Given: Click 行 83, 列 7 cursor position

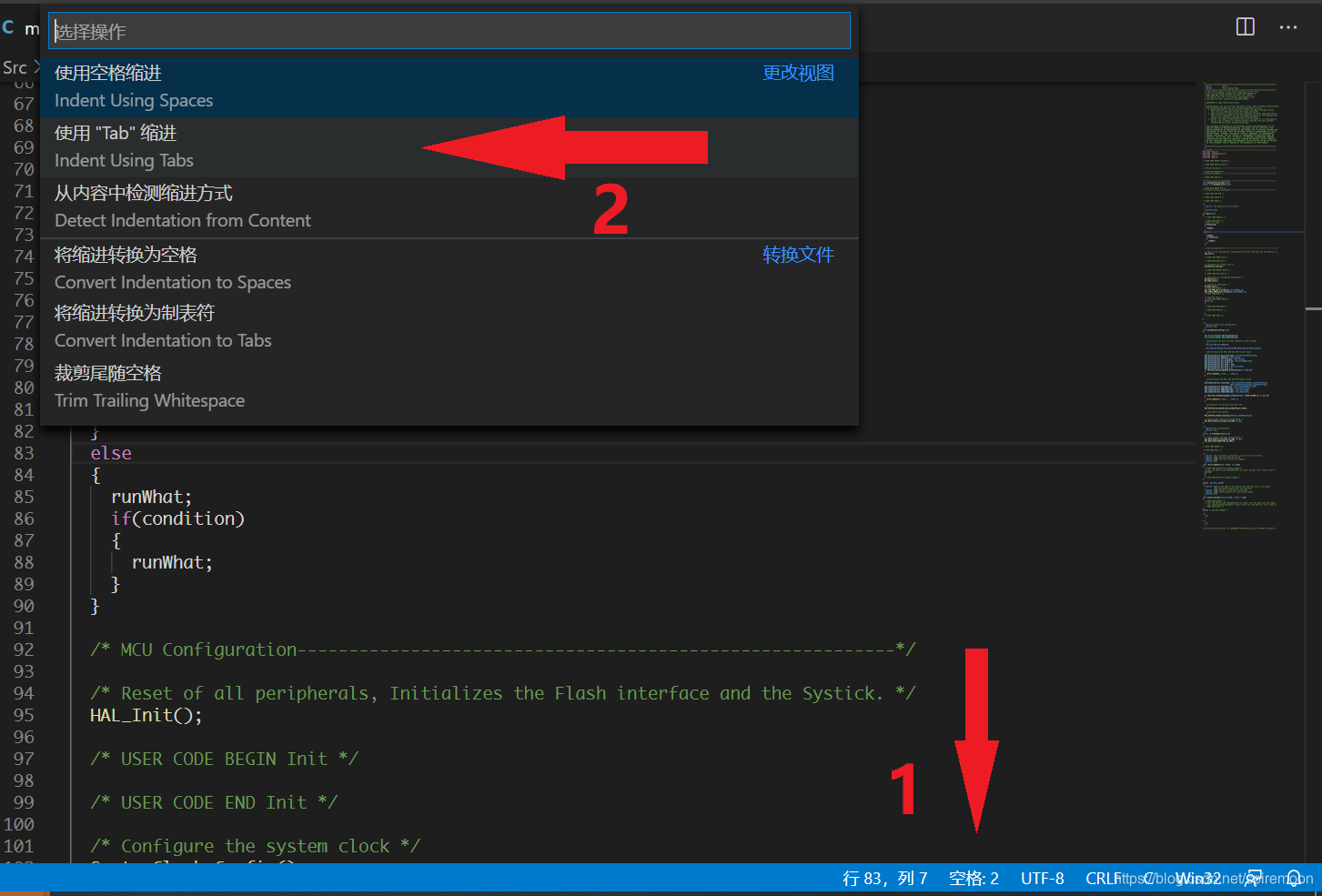Looking at the screenshot, I should pyautogui.click(x=885, y=878).
